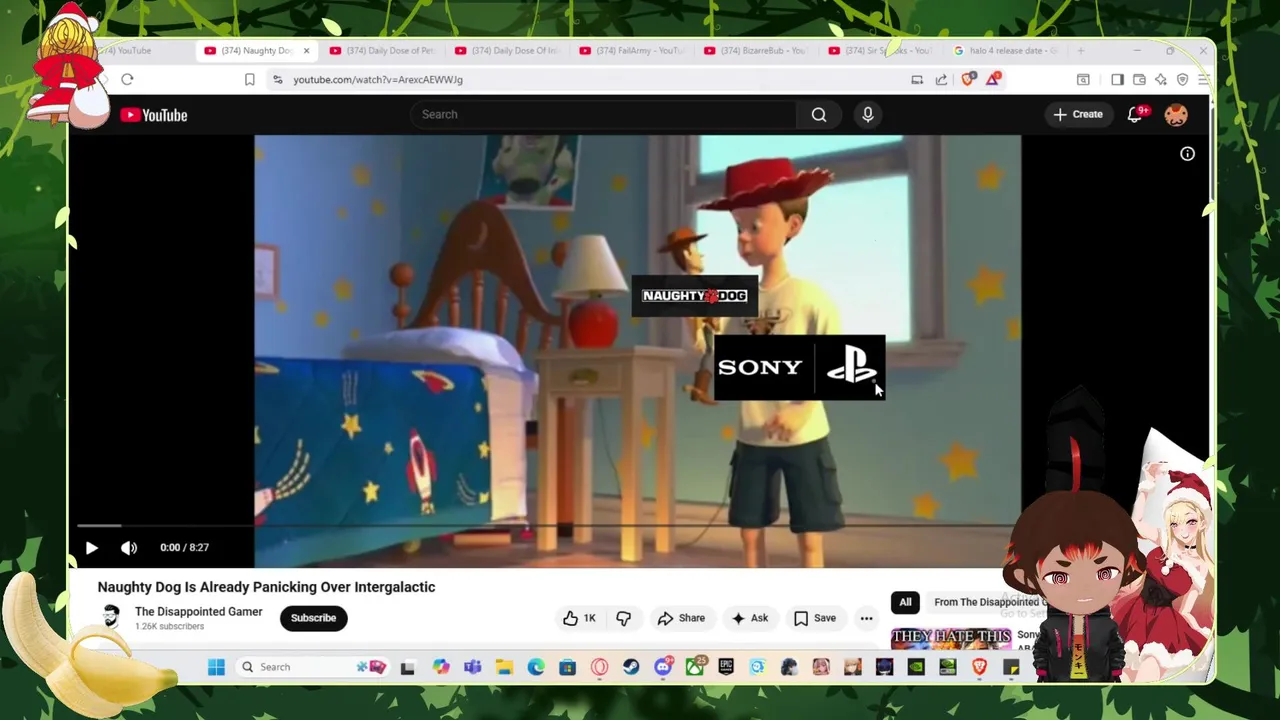Switch to FailArmy tab
Image resolution: width=1280 pixels, height=720 pixels.
(632, 51)
